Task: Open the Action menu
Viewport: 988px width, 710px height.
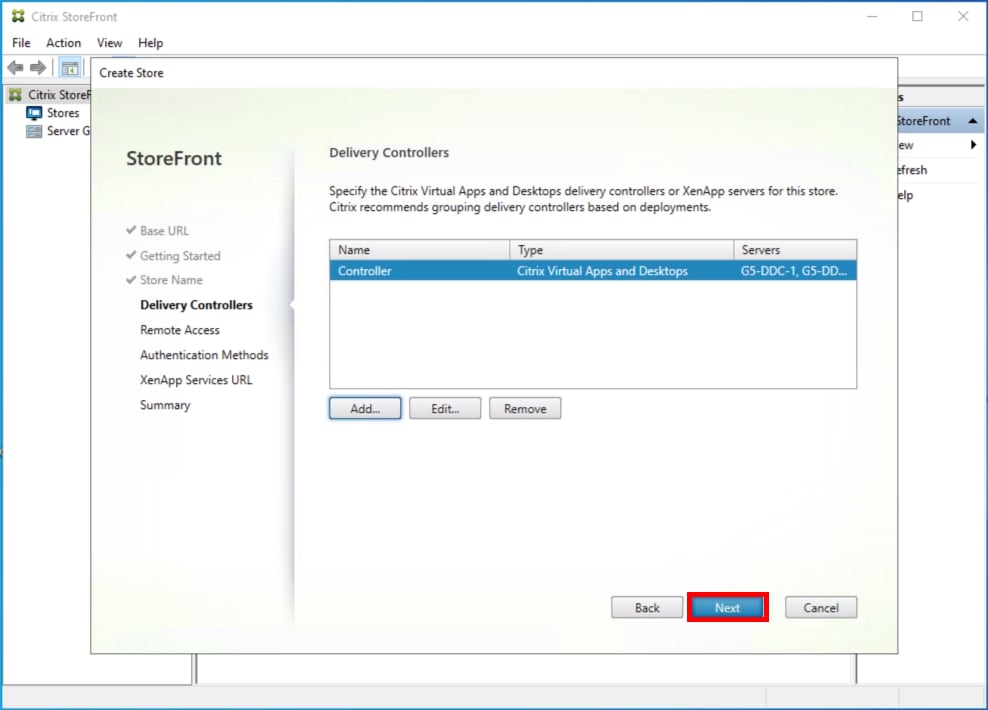Action: 64,43
